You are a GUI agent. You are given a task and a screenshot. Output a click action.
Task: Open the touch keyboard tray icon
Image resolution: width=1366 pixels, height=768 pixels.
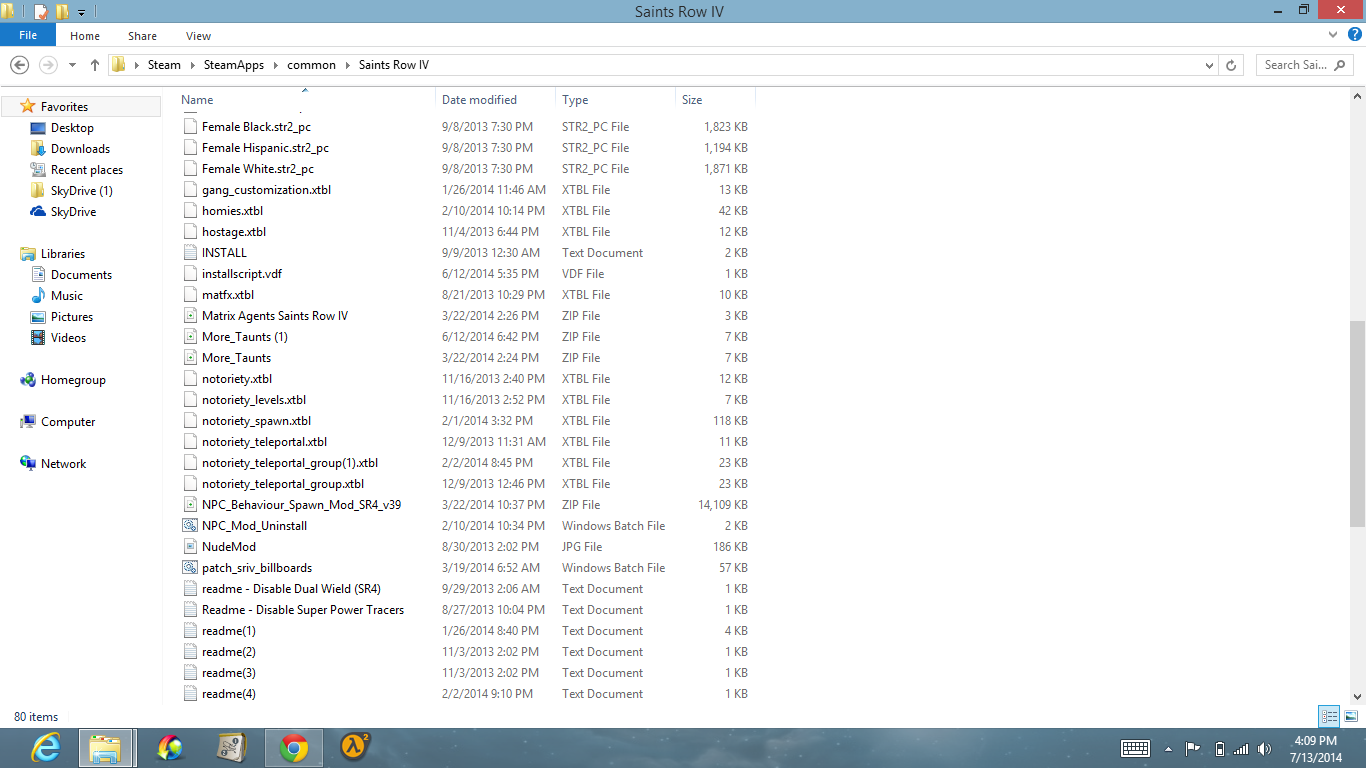coord(1135,748)
